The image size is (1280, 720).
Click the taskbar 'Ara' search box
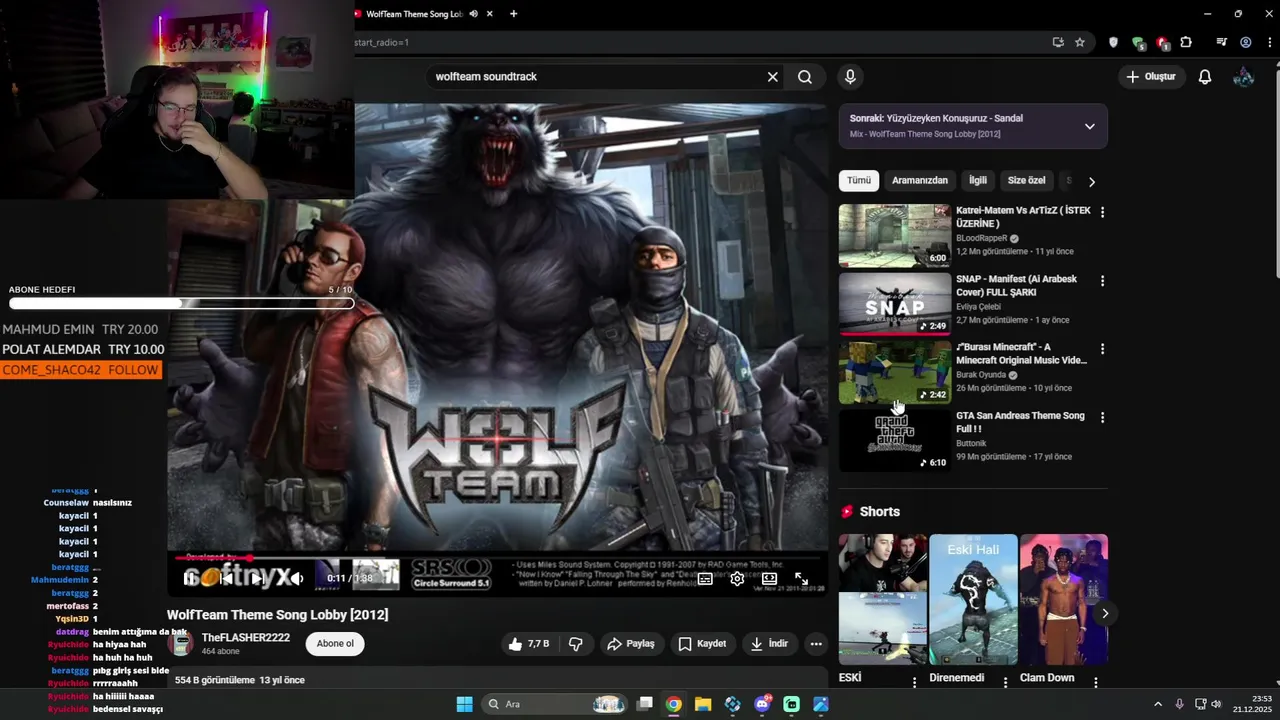point(555,704)
